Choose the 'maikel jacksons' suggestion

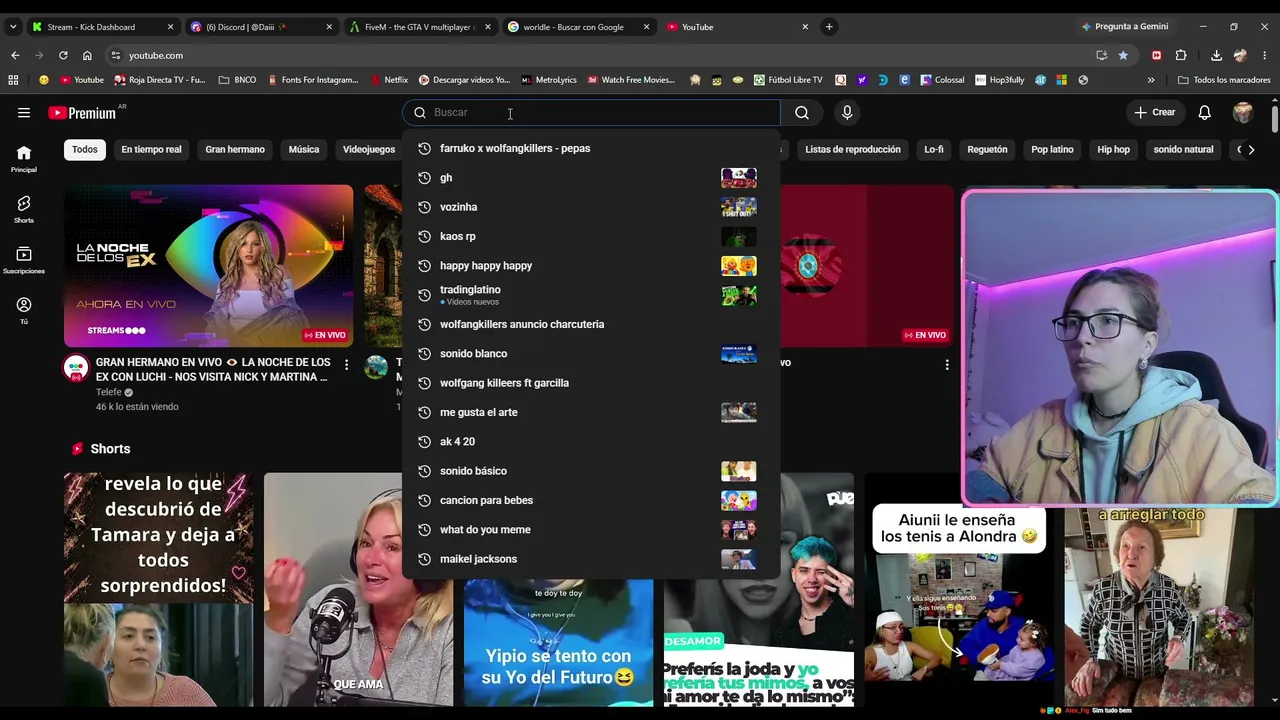(x=591, y=559)
